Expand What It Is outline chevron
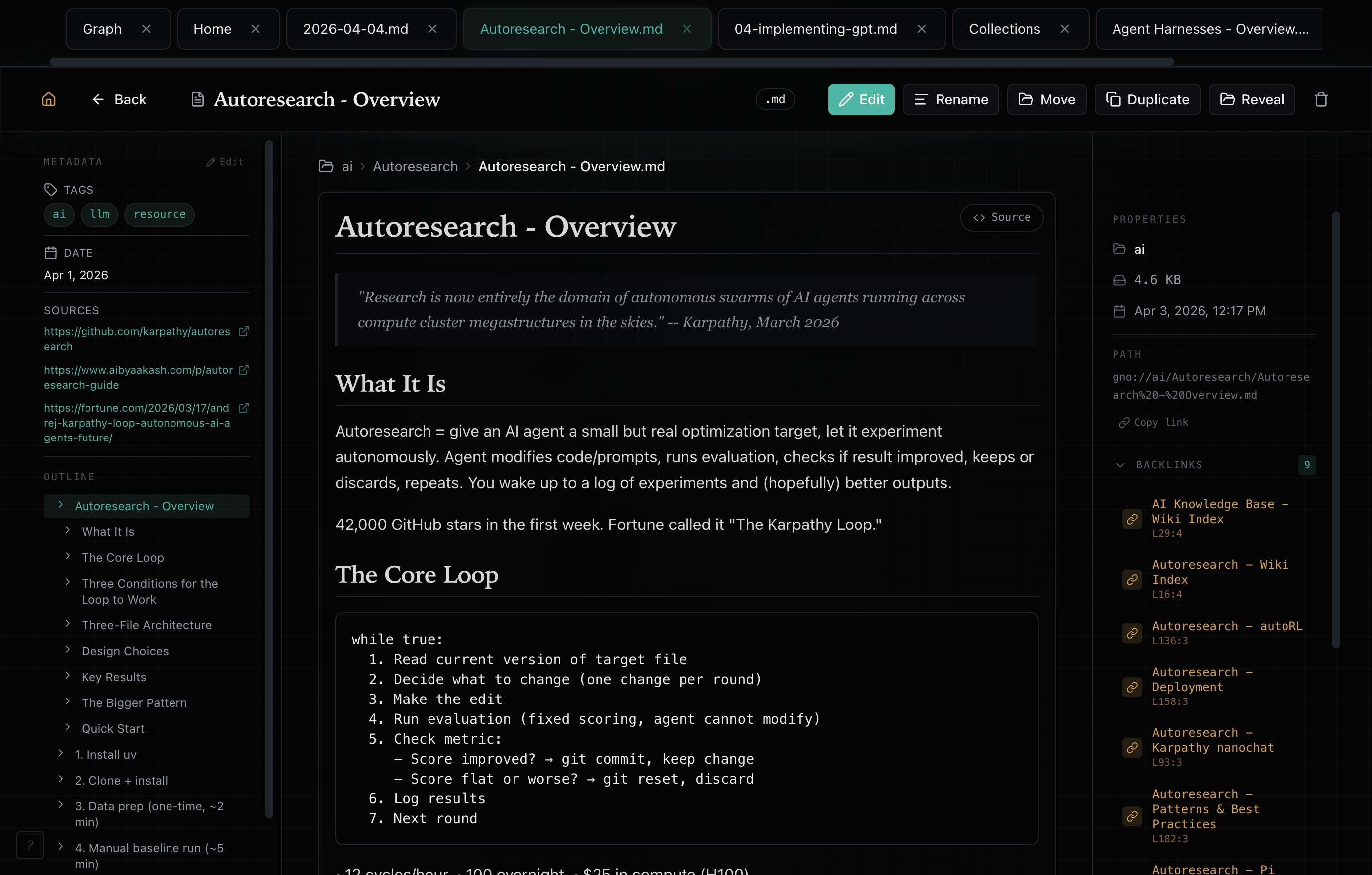 [x=67, y=530]
